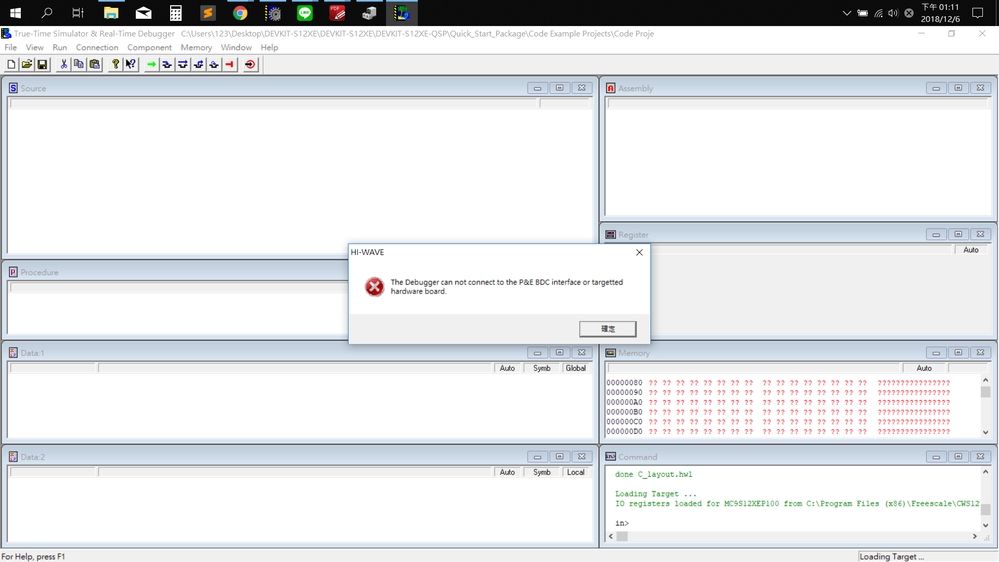Click the Single Step toolbar icon
The height and width of the screenshot is (562, 999).
click(167, 64)
